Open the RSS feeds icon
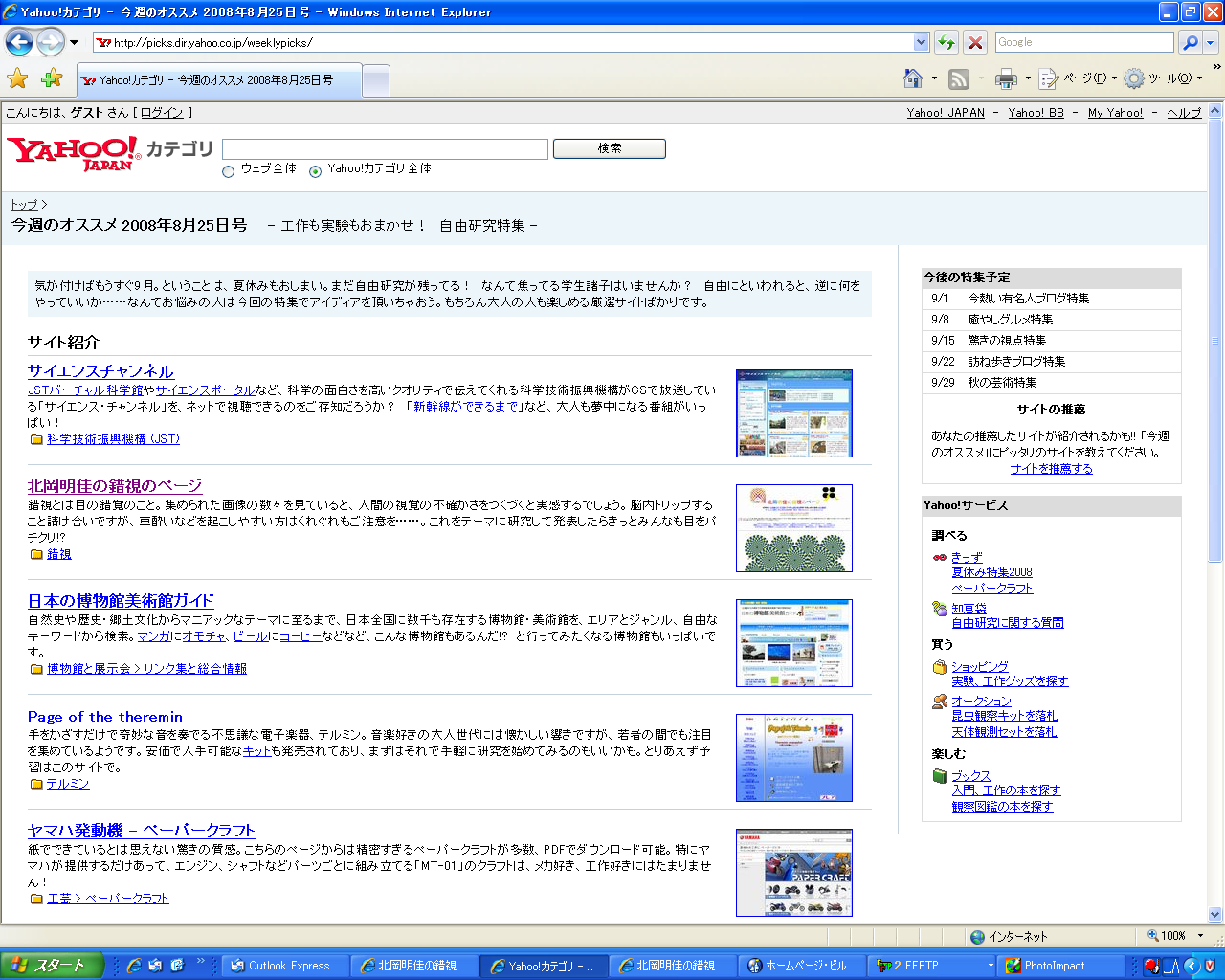Screen dimensions: 1225x980 point(959,79)
